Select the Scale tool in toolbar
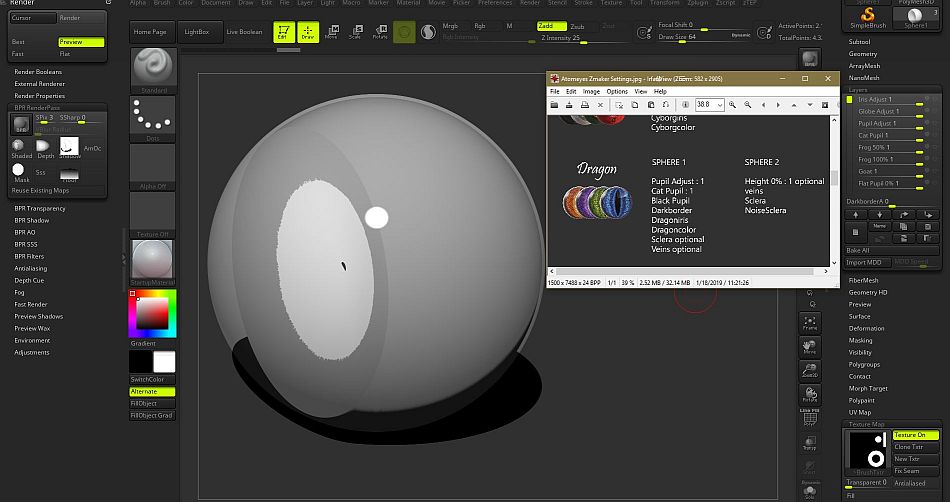This screenshot has width=950, height=502. point(356,31)
